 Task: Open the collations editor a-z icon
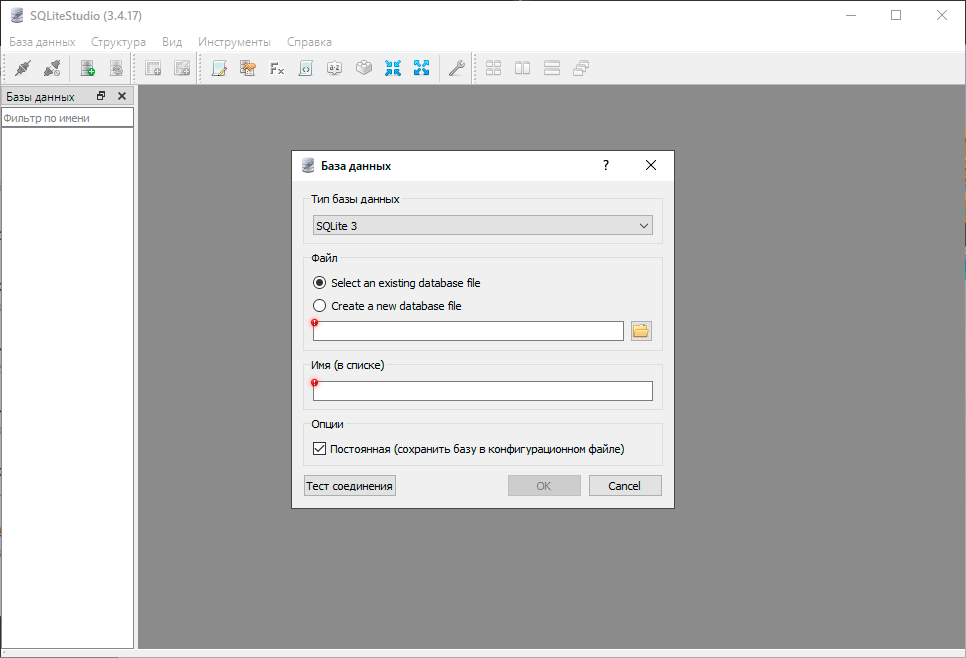coord(335,68)
